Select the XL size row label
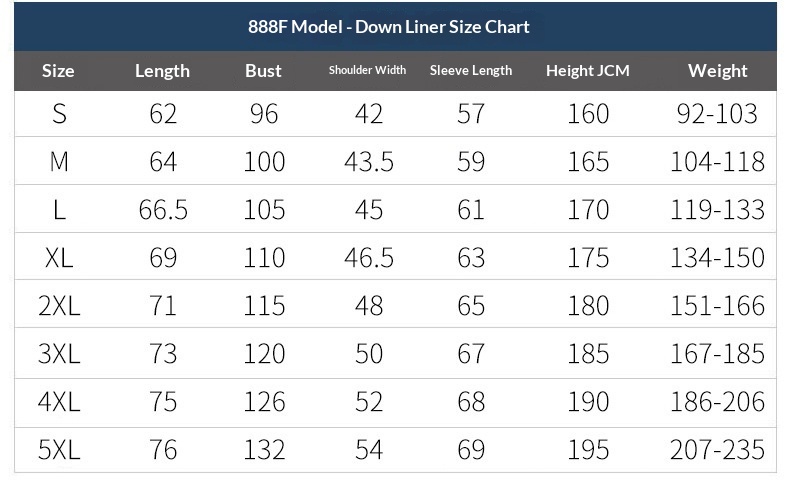 coord(59,258)
